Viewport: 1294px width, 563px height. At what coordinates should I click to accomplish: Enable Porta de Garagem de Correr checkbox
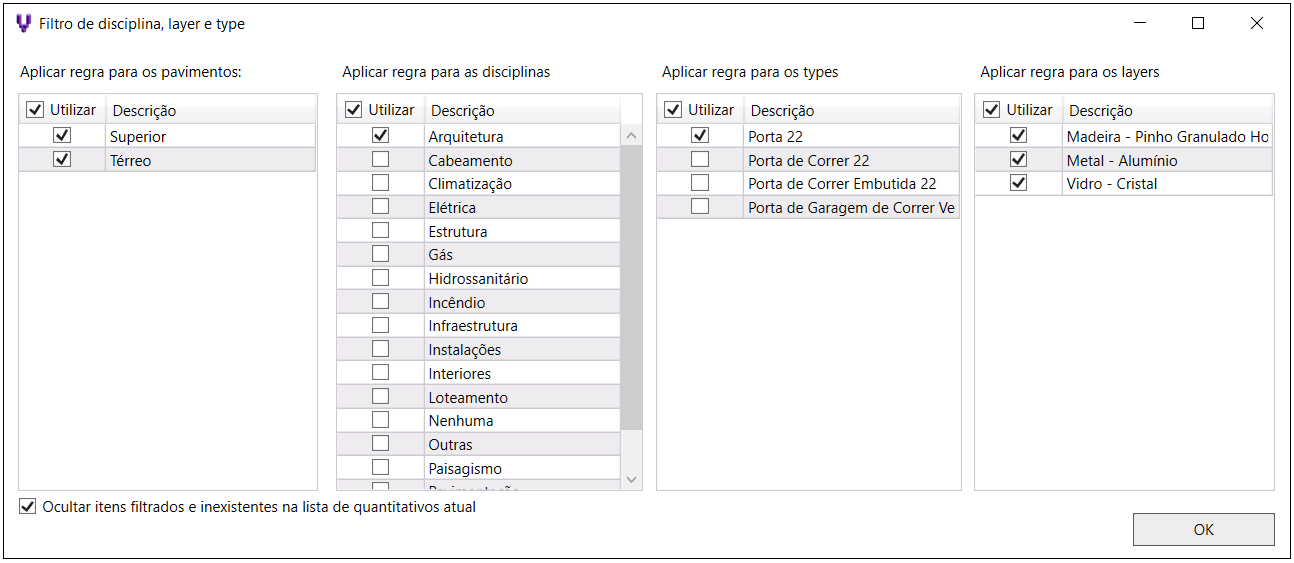click(700, 207)
